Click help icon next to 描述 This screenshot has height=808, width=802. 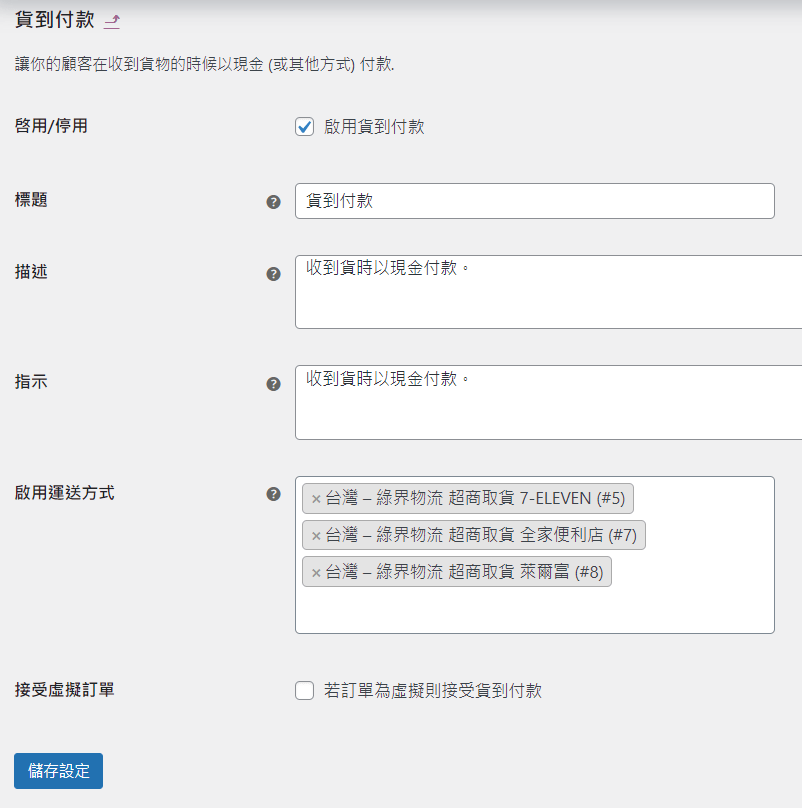coord(273,274)
